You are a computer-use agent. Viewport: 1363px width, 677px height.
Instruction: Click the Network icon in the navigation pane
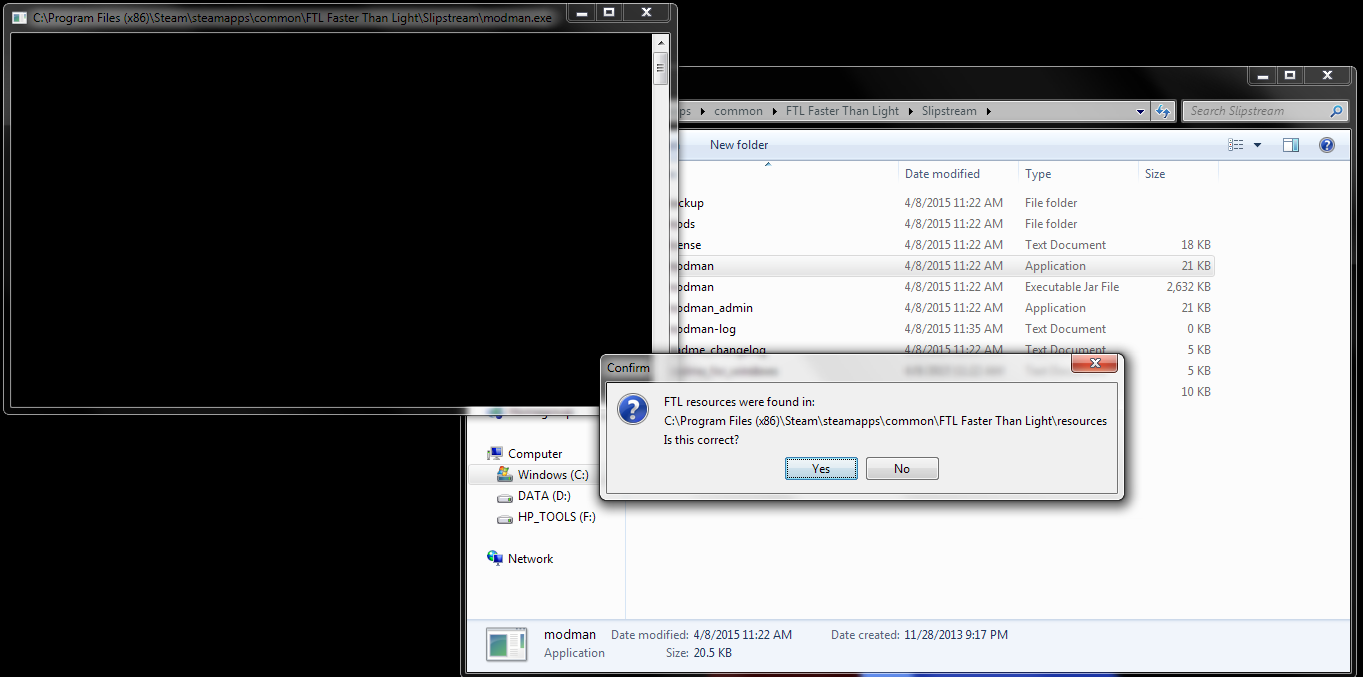click(x=495, y=558)
